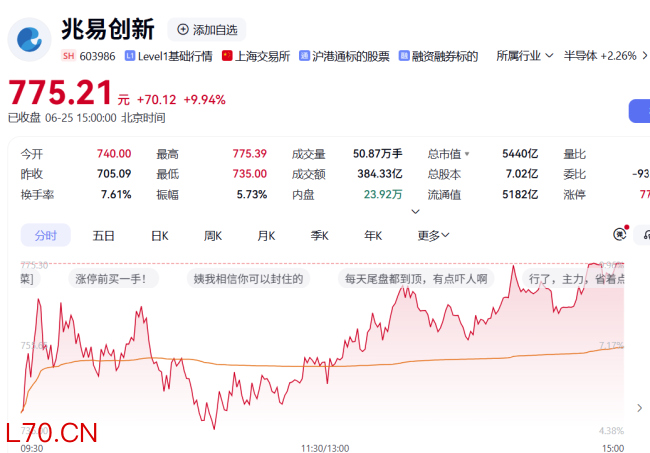
Task: Click the arrow after 半导体 +2.26%
Action: coord(645,56)
